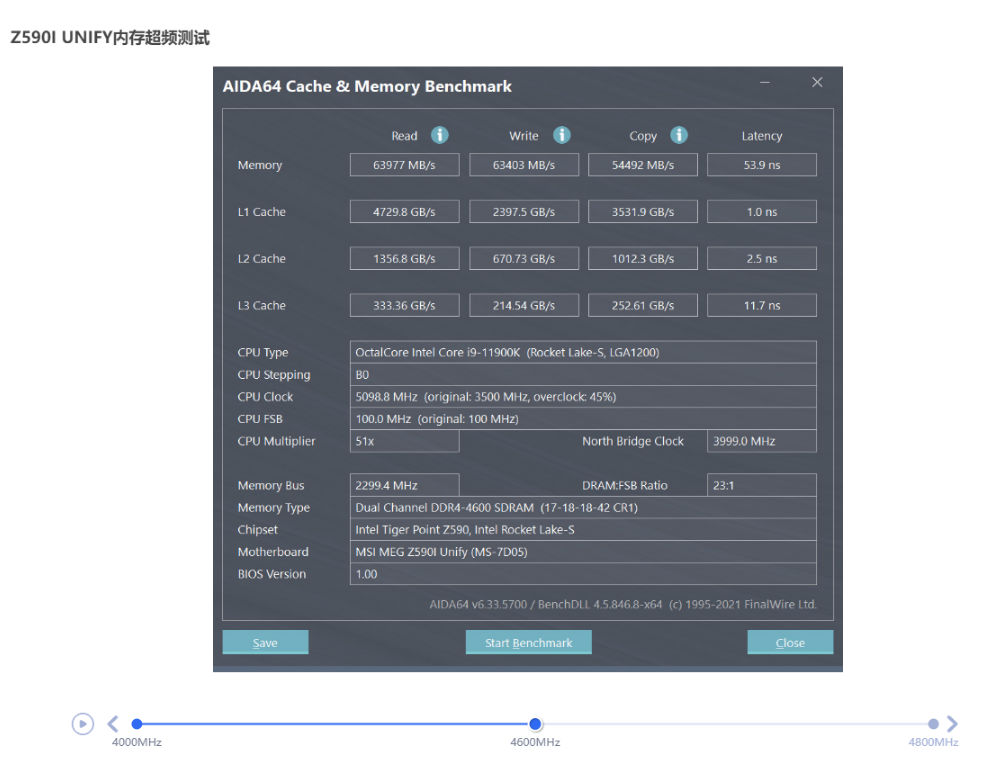The width and height of the screenshot is (986, 767).
Task: Click the Chipset field Intel Tiger Point Z590
Action: click(x=583, y=529)
